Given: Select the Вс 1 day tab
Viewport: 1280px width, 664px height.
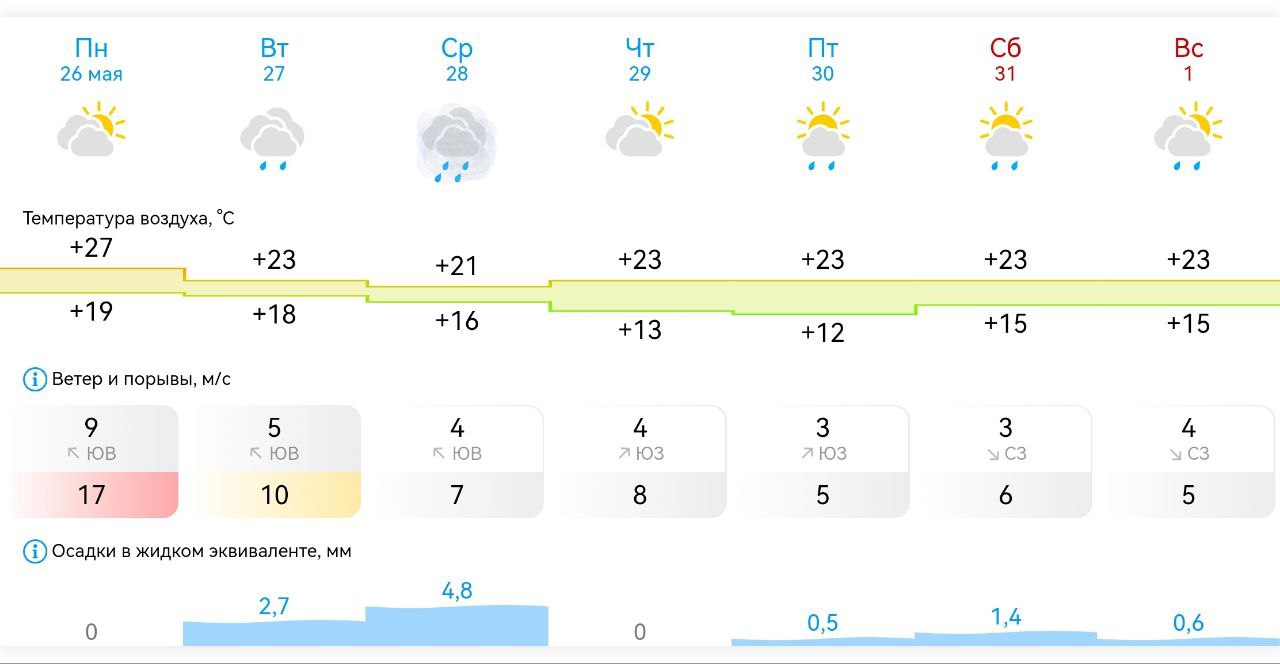Looking at the screenshot, I should [x=1188, y=60].
